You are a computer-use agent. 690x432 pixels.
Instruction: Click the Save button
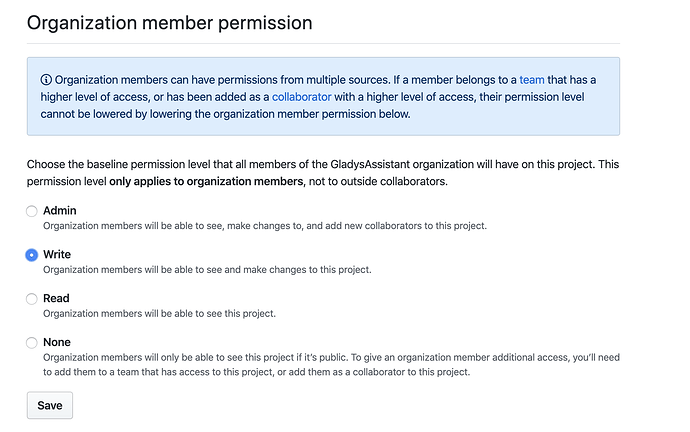[50, 405]
